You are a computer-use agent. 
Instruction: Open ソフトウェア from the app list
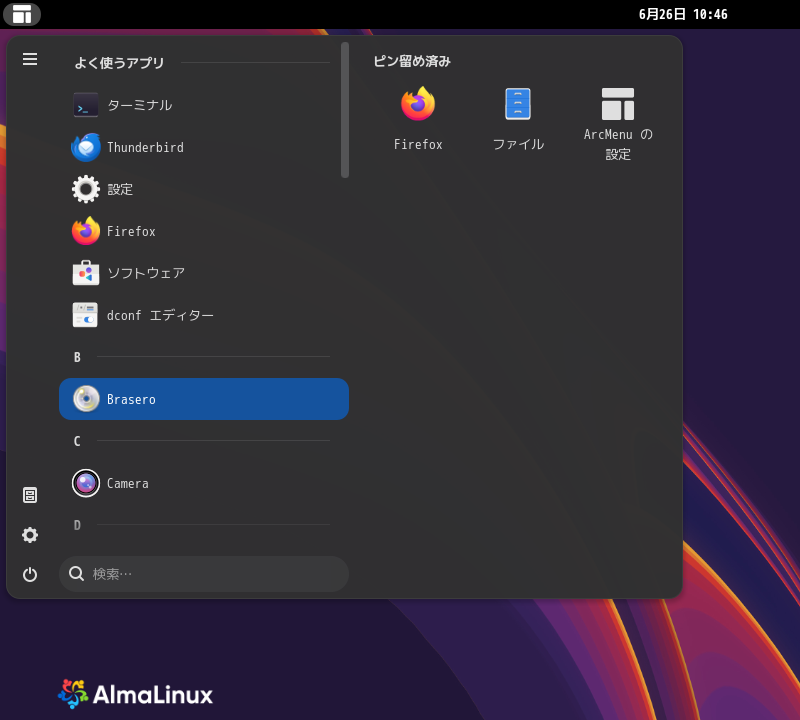tap(204, 274)
